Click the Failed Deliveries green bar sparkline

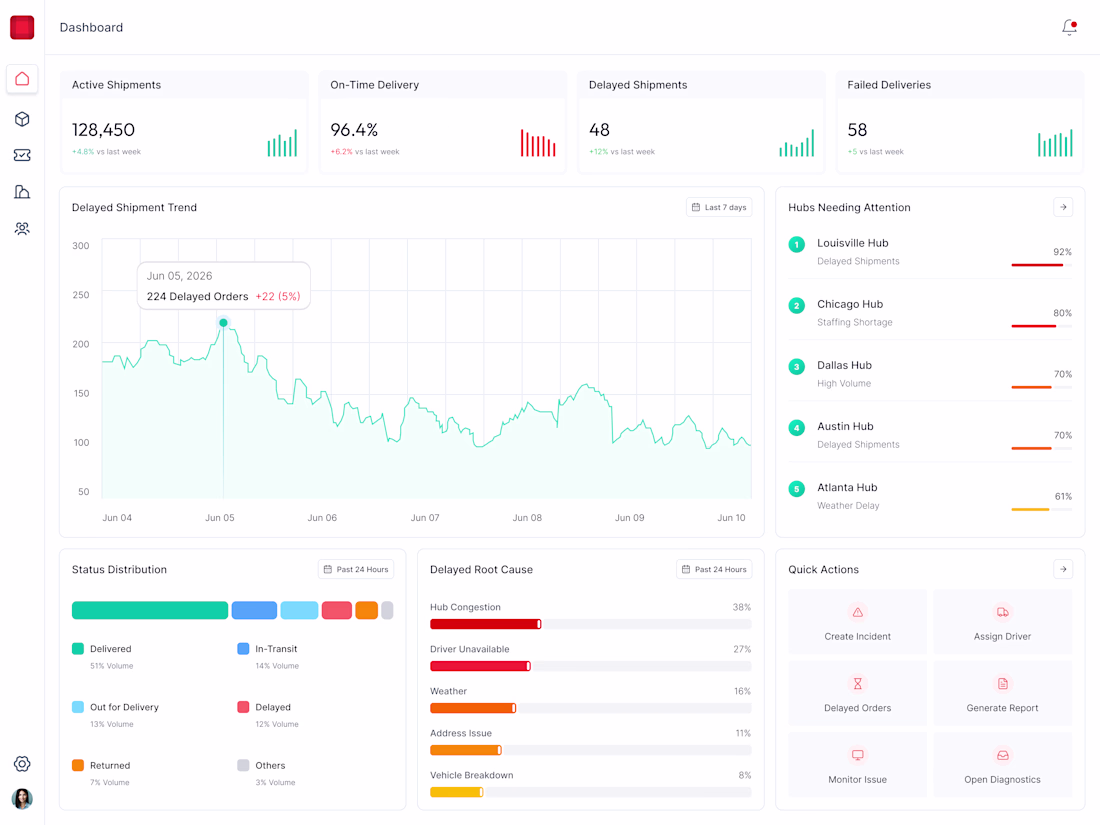pyautogui.click(x=1055, y=142)
